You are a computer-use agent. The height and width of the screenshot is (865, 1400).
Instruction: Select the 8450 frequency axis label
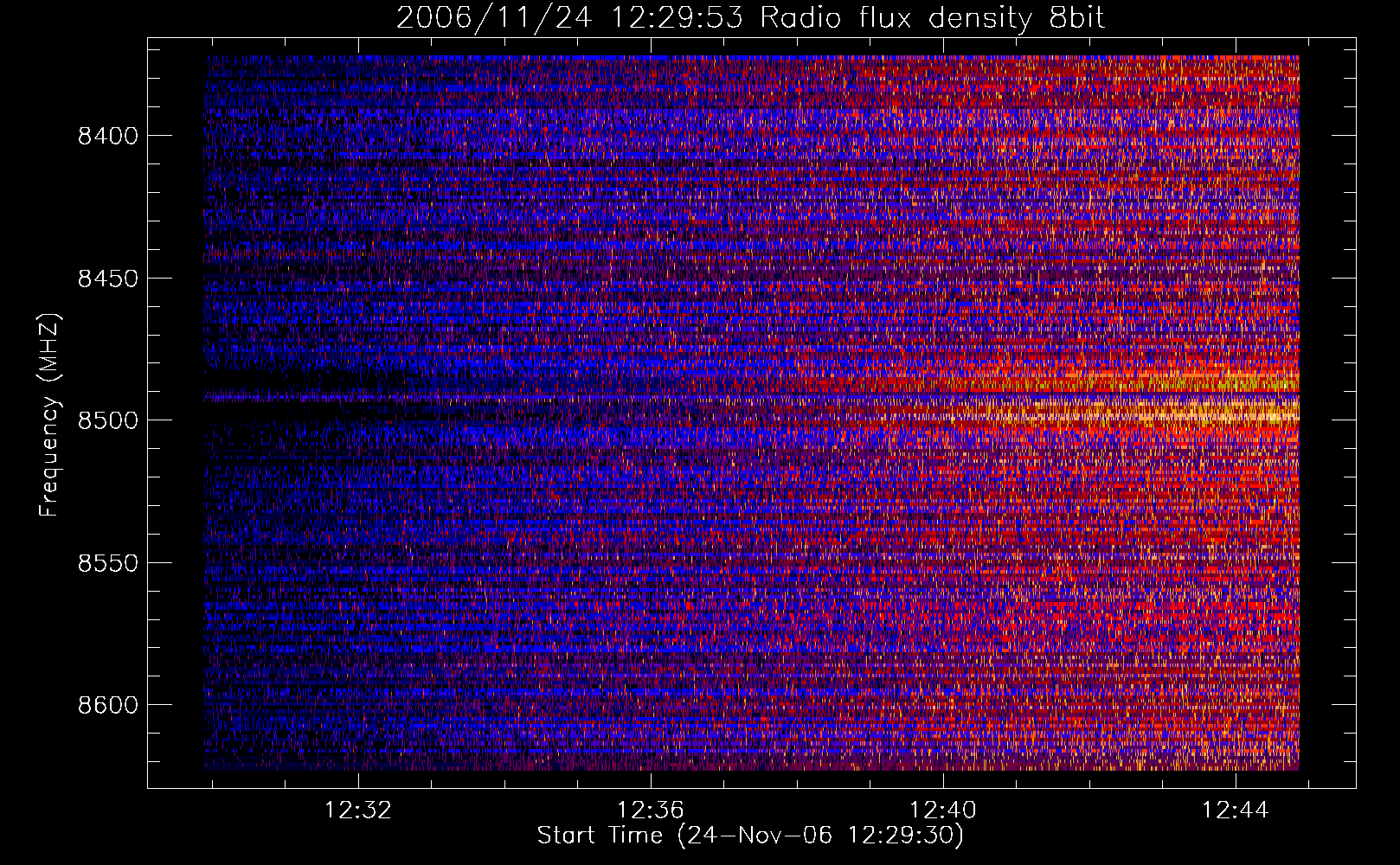click(x=108, y=279)
